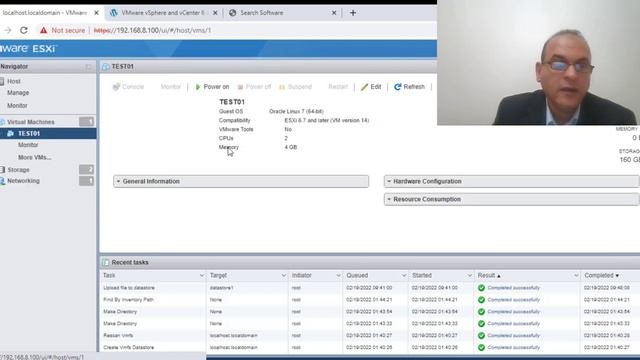Click the Recent tasks panel icon
640x360 pixels.
[x=106, y=262]
